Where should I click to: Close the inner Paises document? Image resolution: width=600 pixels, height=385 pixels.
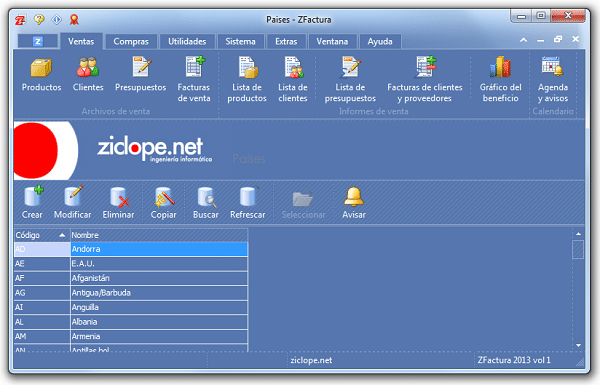coord(575,39)
